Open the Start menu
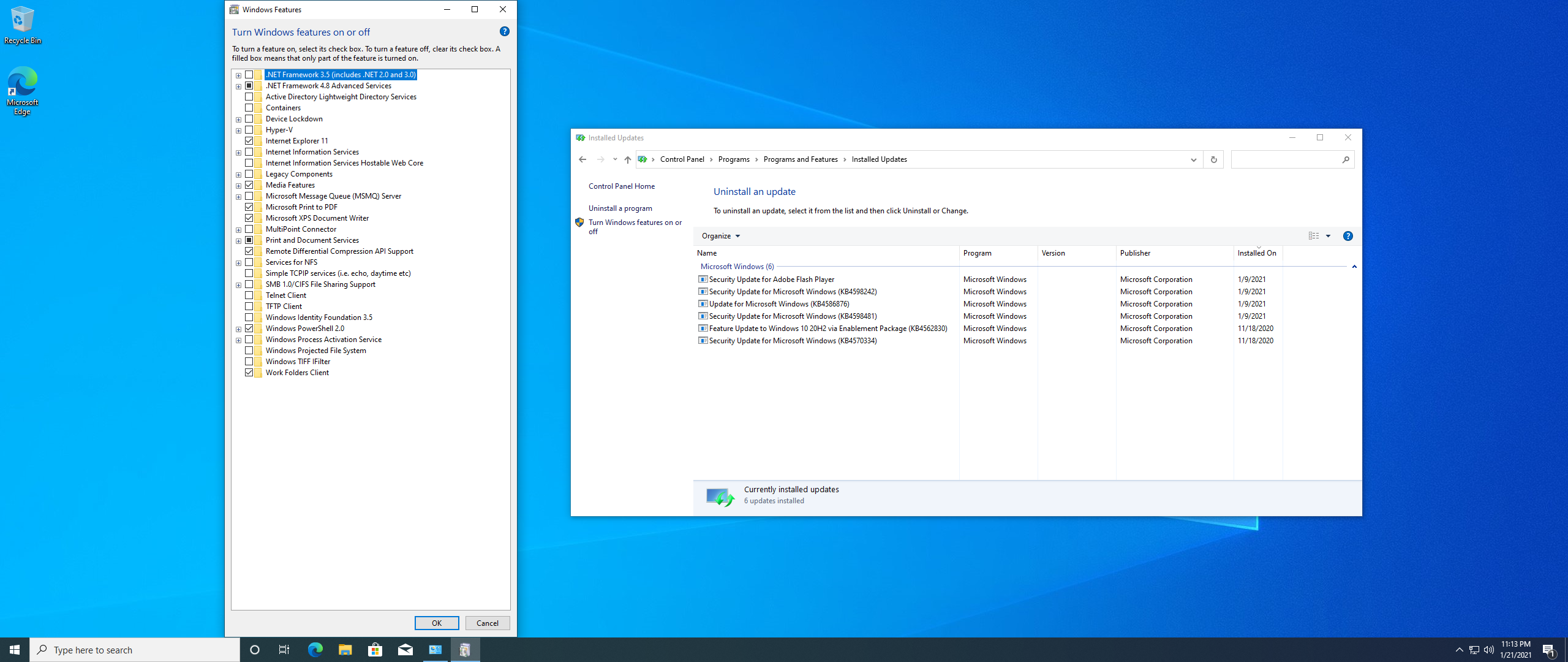 click(x=15, y=650)
